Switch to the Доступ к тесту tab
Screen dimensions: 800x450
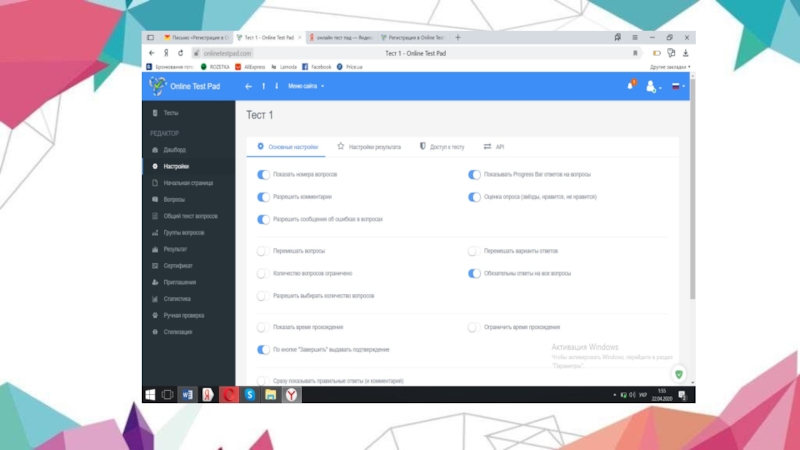(442, 147)
